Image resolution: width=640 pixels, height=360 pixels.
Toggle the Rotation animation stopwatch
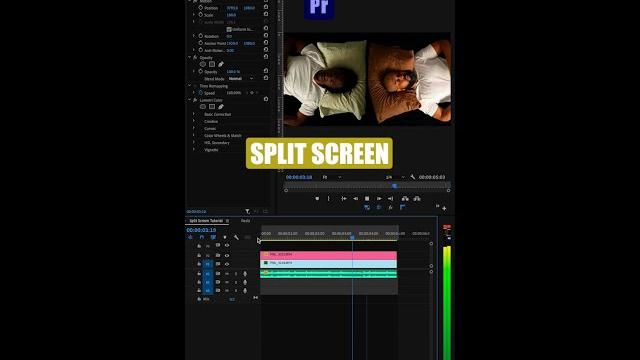pyautogui.click(x=200, y=36)
